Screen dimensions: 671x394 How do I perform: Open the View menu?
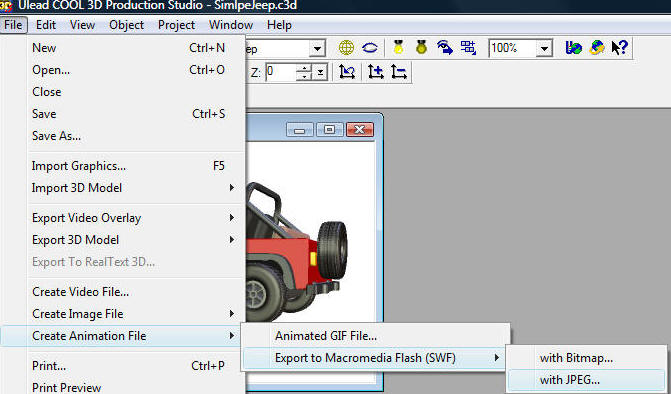click(x=82, y=25)
